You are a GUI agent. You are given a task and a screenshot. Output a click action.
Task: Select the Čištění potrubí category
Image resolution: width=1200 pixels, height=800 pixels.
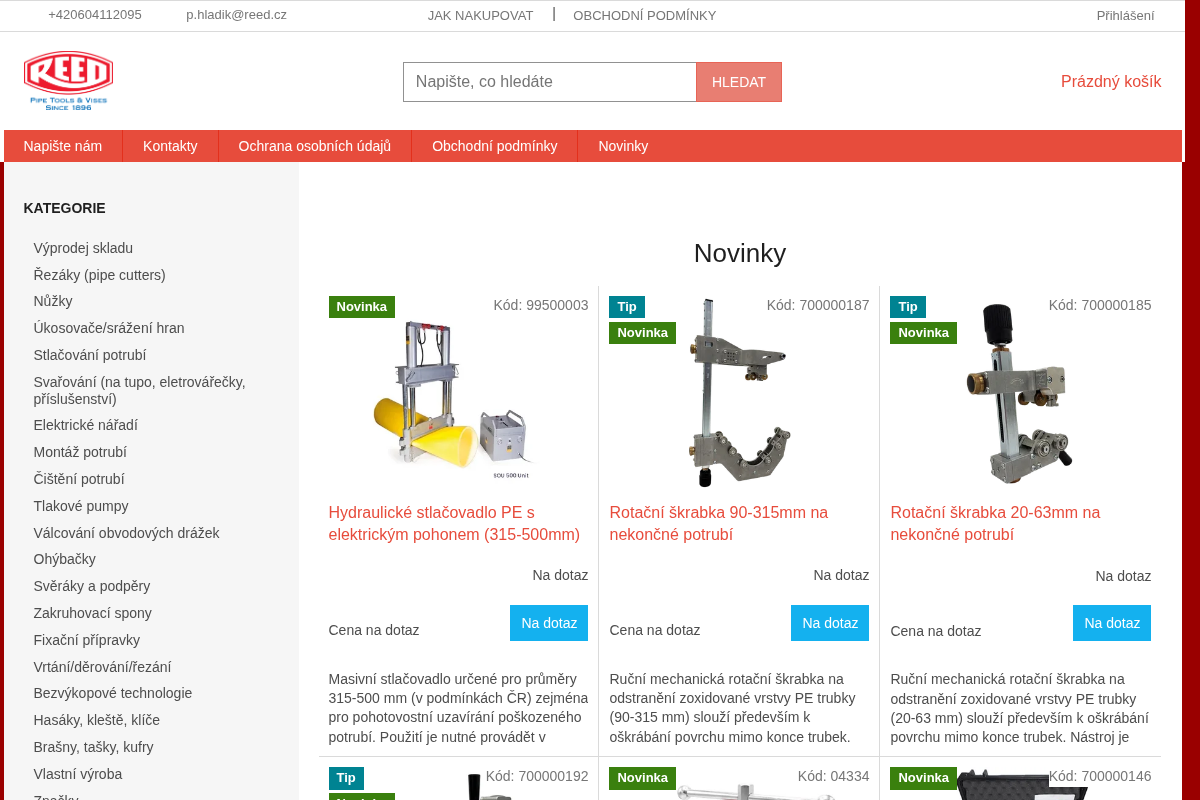pos(79,479)
